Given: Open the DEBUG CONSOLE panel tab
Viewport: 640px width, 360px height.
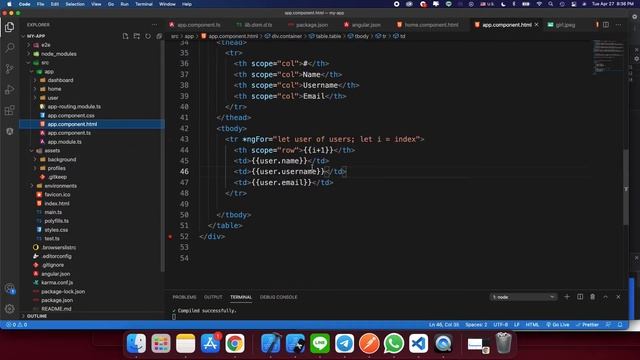Looking at the screenshot, I should tap(278, 297).
